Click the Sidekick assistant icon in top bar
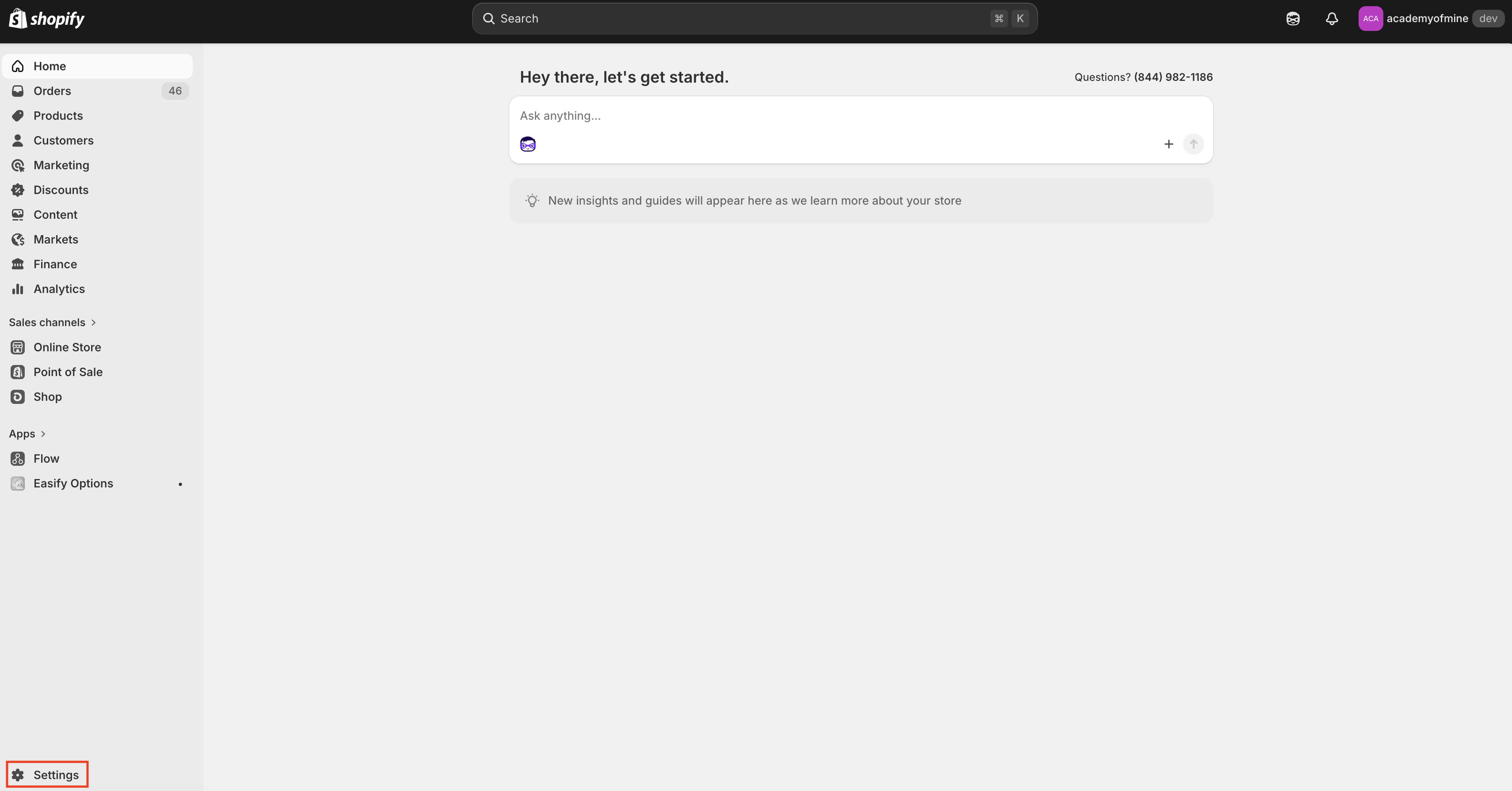 [x=1292, y=19]
